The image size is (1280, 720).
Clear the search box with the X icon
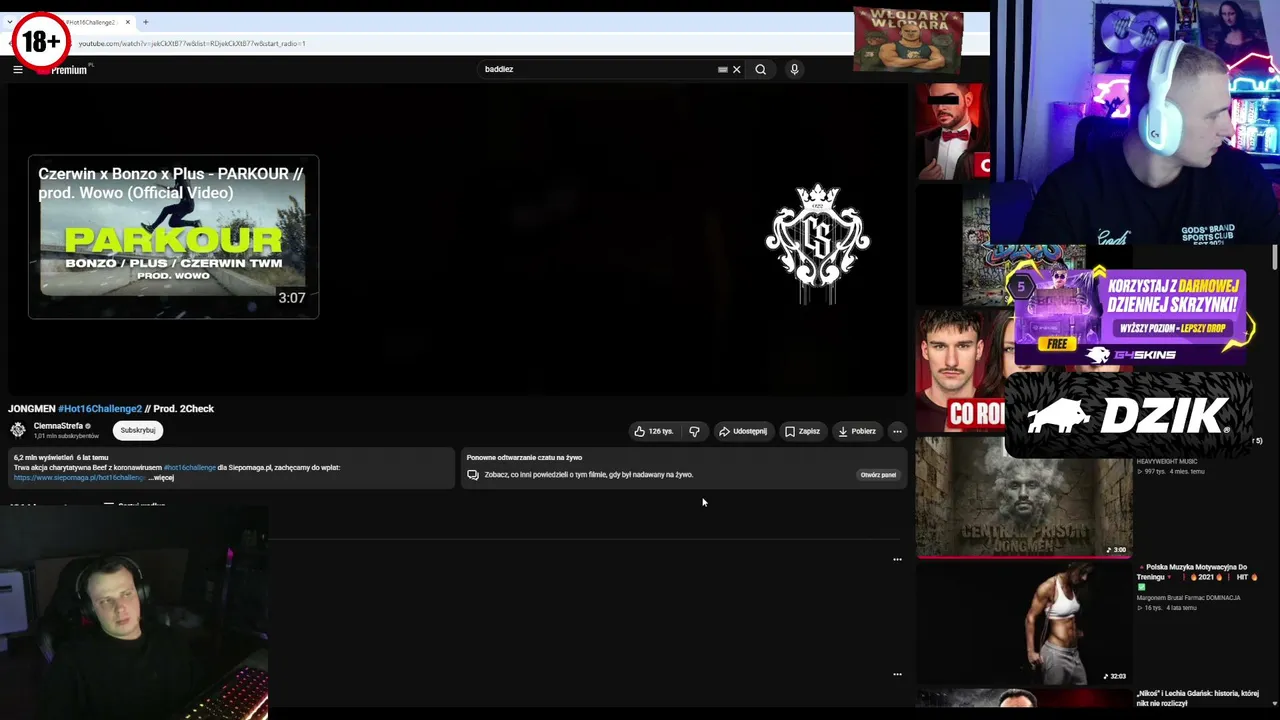click(x=737, y=69)
